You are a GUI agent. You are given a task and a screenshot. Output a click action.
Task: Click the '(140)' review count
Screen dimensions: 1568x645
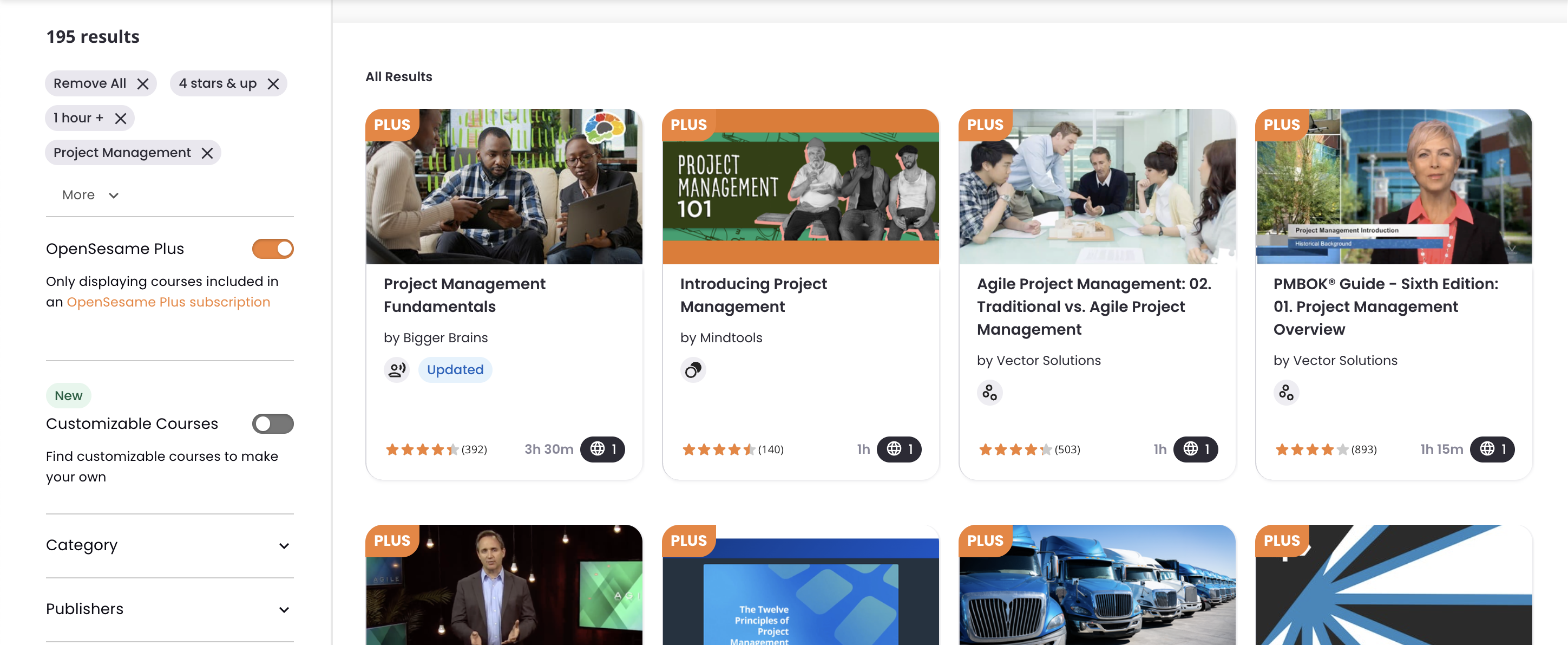(771, 449)
